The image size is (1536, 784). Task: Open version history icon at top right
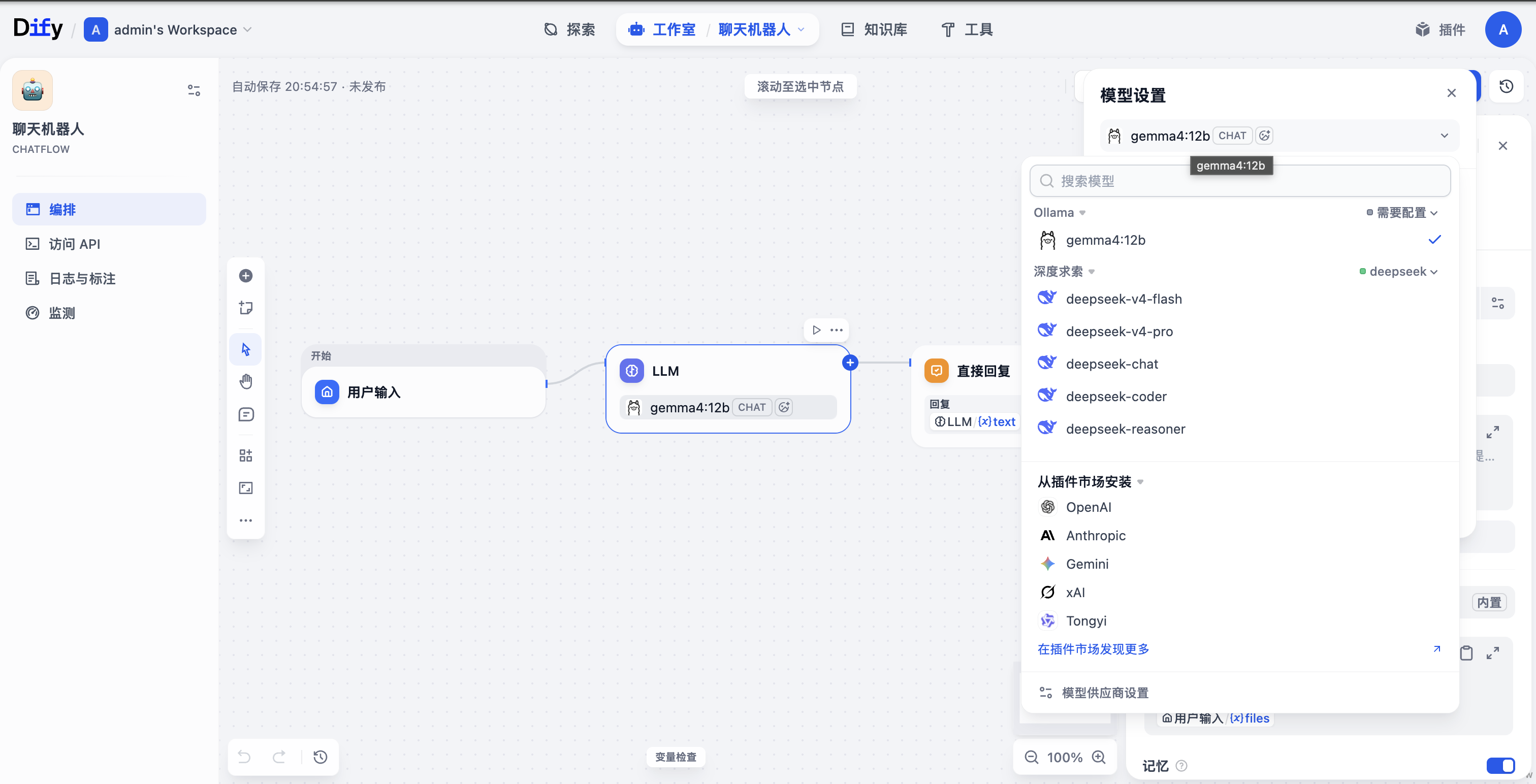[1506, 86]
